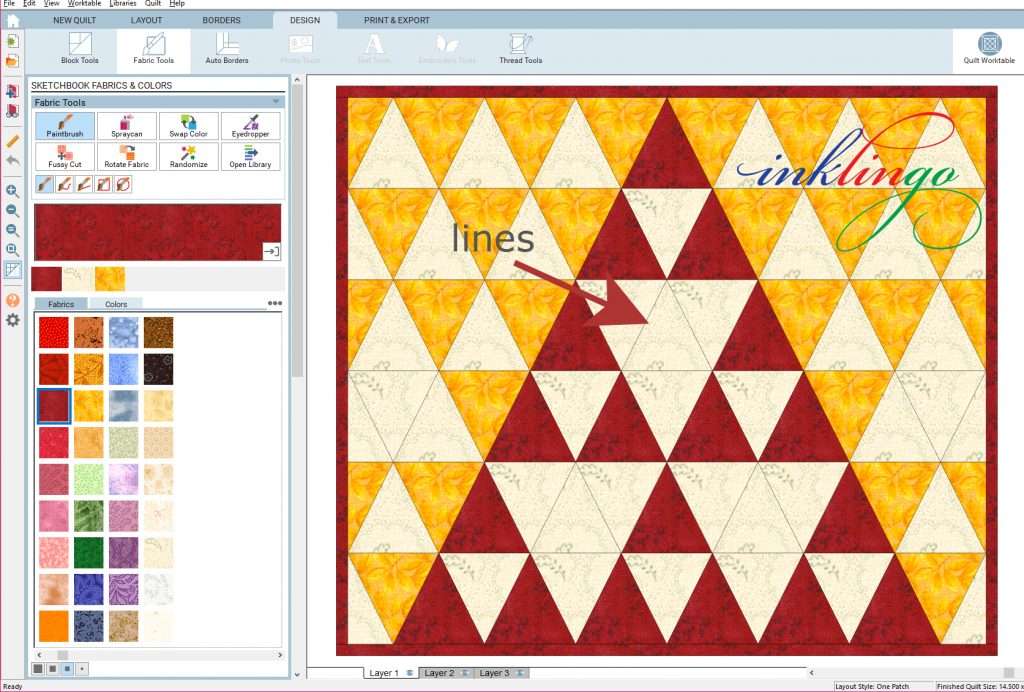The width and height of the screenshot is (1024, 692).
Task: Set swatch size to second-largest square
Action: point(53,668)
